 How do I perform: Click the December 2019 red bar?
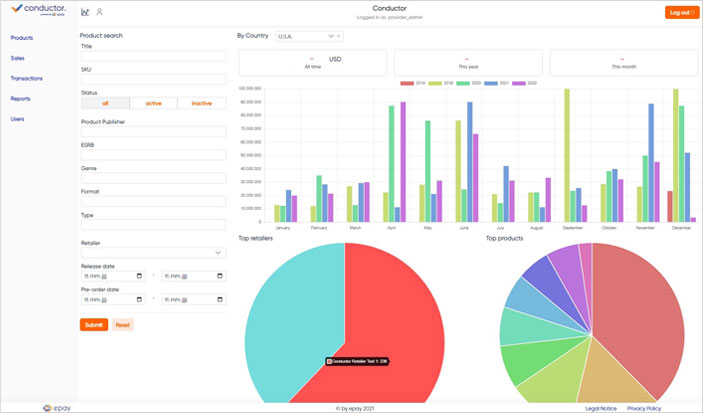pyautogui.click(x=670, y=206)
